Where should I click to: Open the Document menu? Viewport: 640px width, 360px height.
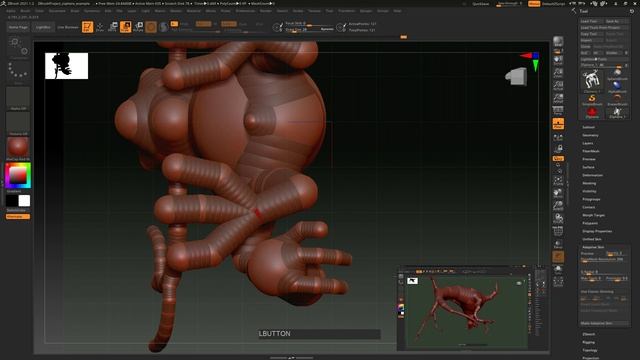pos(57,11)
